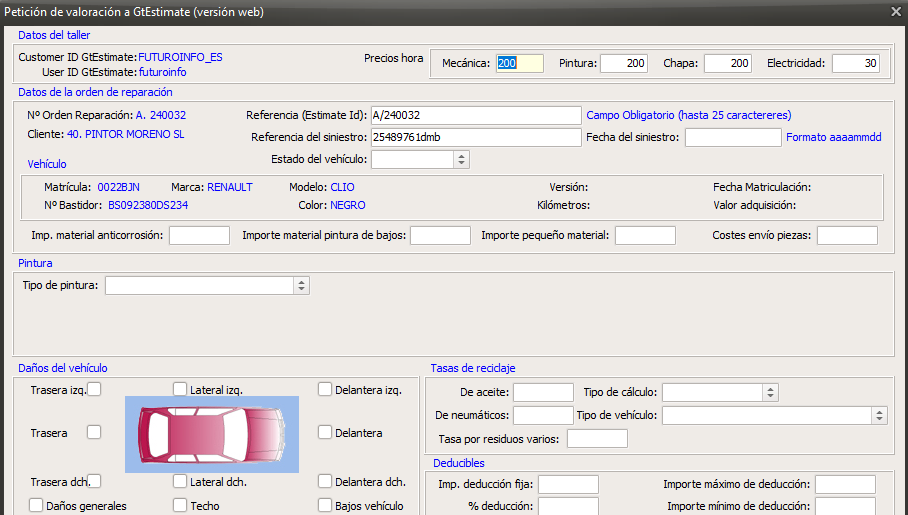This screenshot has height=515, width=908.
Task: Click Imp. material anticorrosión field
Action: [x=199, y=235]
